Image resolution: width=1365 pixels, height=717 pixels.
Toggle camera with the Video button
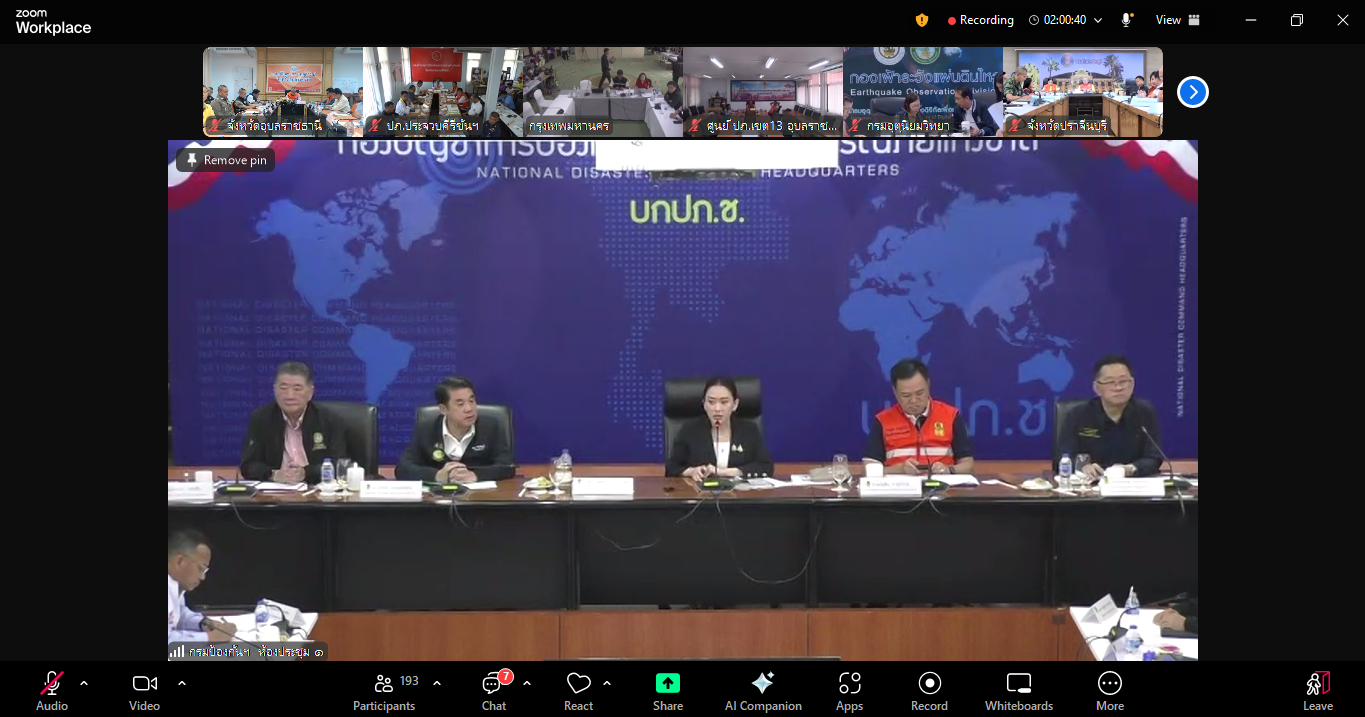[144, 689]
